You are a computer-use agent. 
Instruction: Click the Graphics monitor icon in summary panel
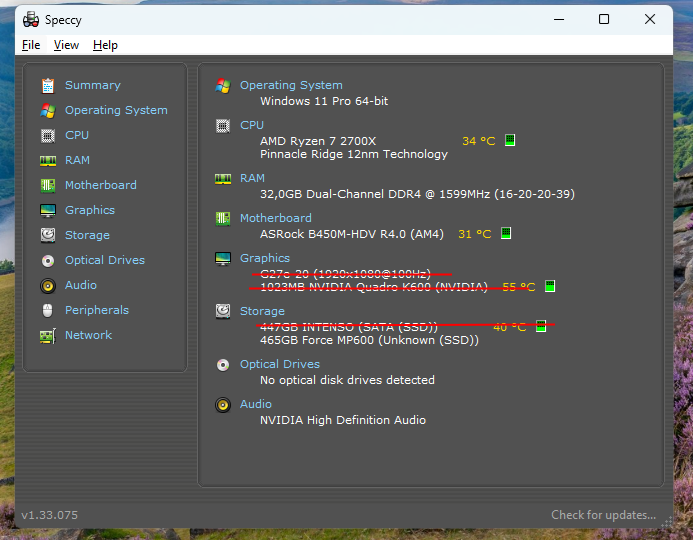pyautogui.click(x=223, y=259)
